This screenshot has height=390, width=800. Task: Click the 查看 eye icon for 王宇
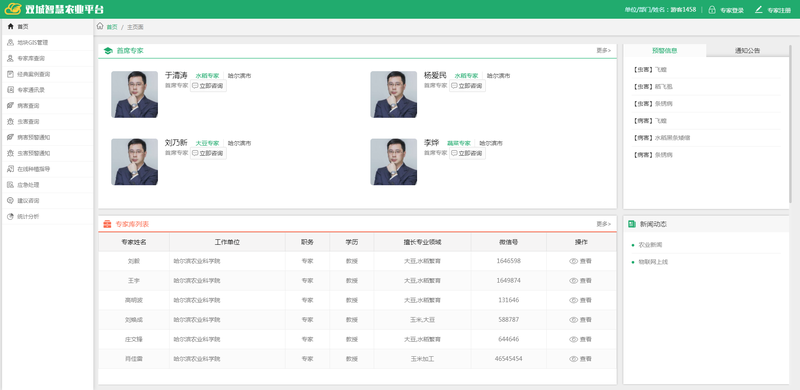click(x=573, y=280)
